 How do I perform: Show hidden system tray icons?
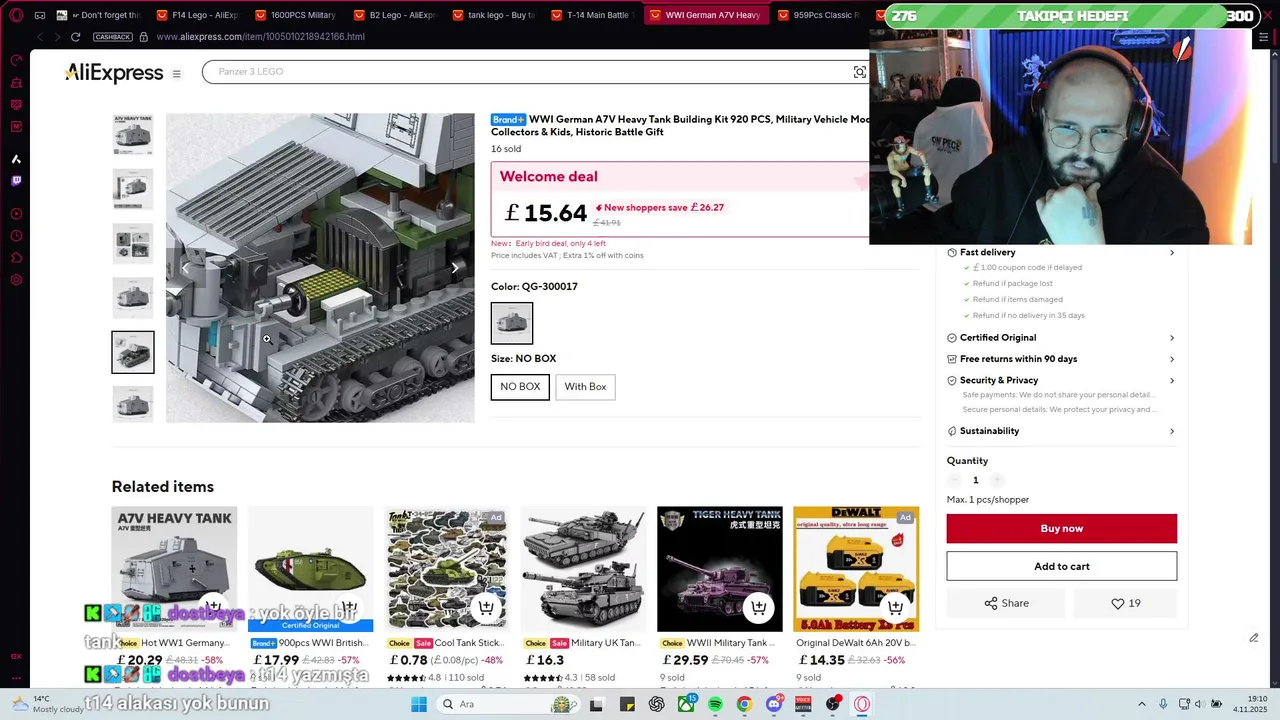pos(1142,704)
